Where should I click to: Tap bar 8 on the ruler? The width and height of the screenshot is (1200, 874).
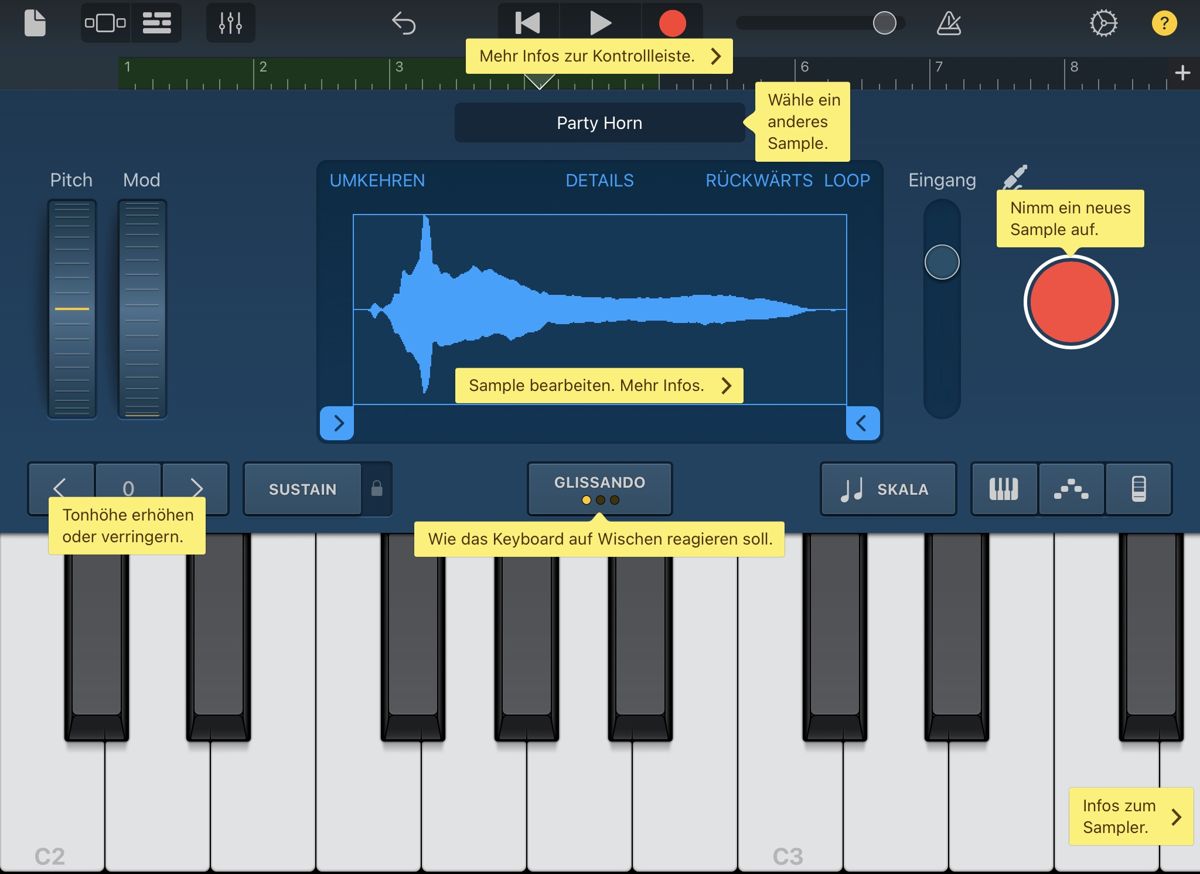pyautogui.click(x=1074, y=67)
